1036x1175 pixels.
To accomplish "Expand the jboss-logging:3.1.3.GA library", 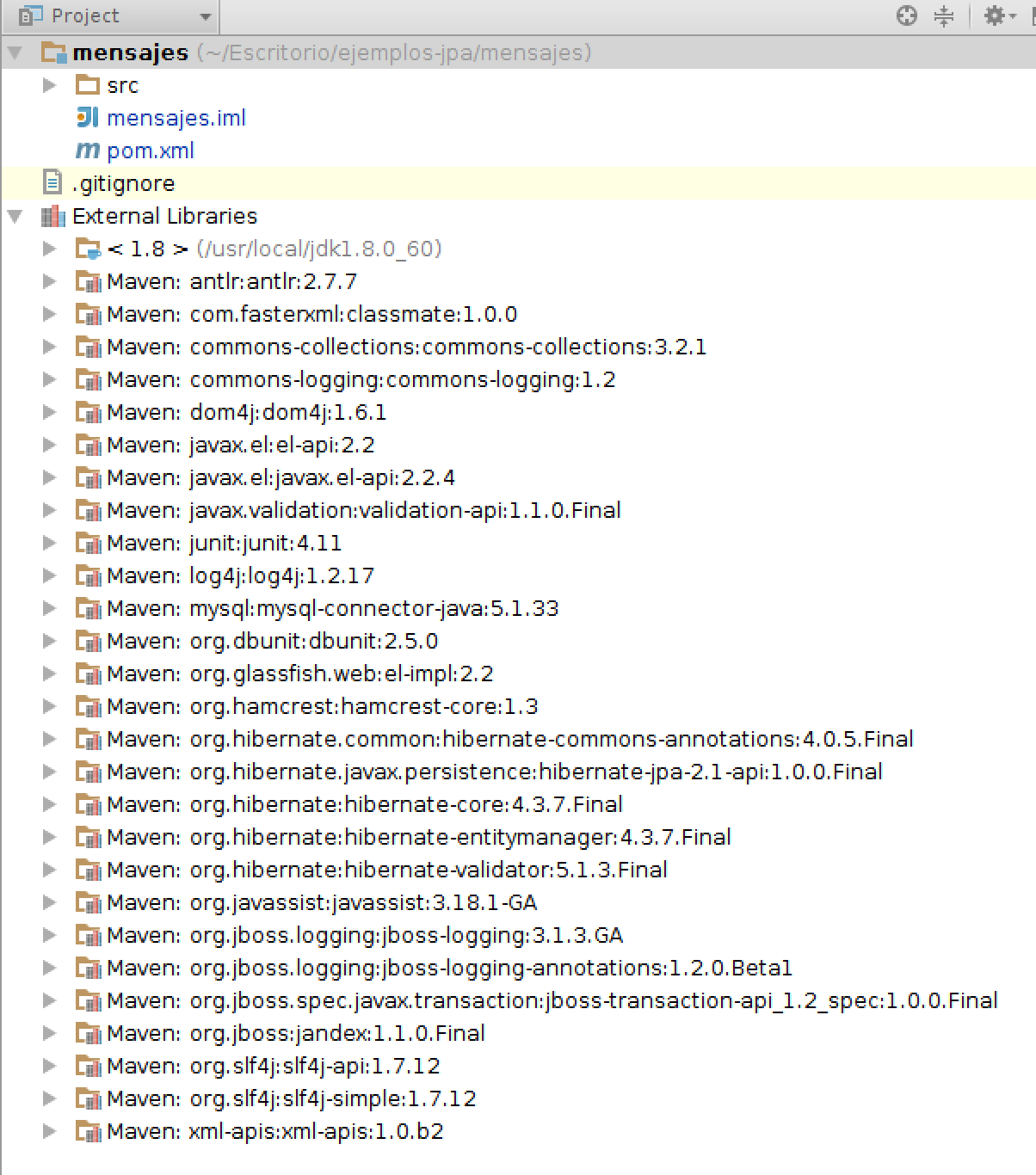I will (x=49, y=935).
